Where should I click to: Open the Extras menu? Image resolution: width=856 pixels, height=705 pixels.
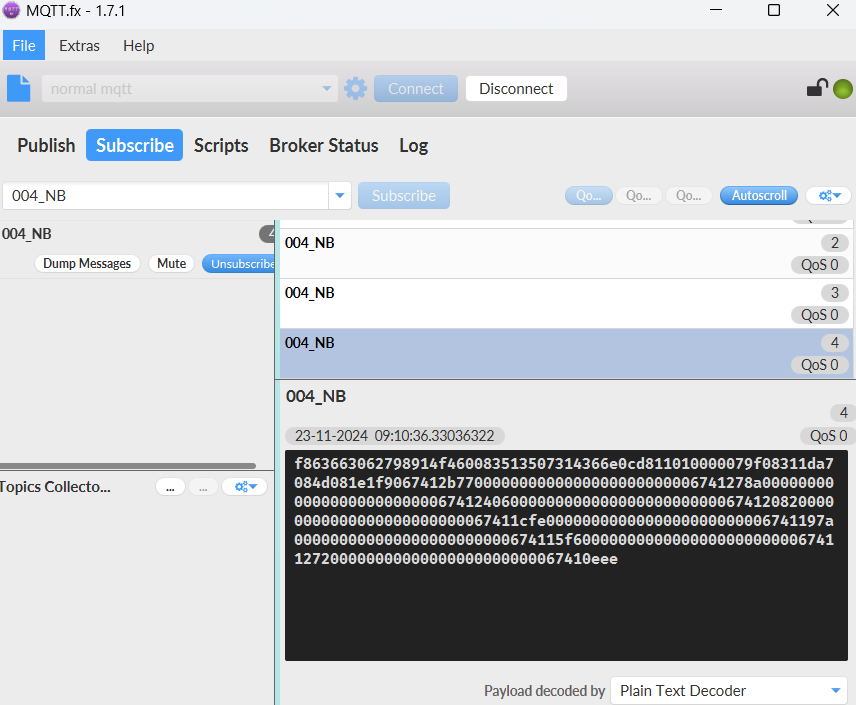pyautogui.click(x=79, y=45)
